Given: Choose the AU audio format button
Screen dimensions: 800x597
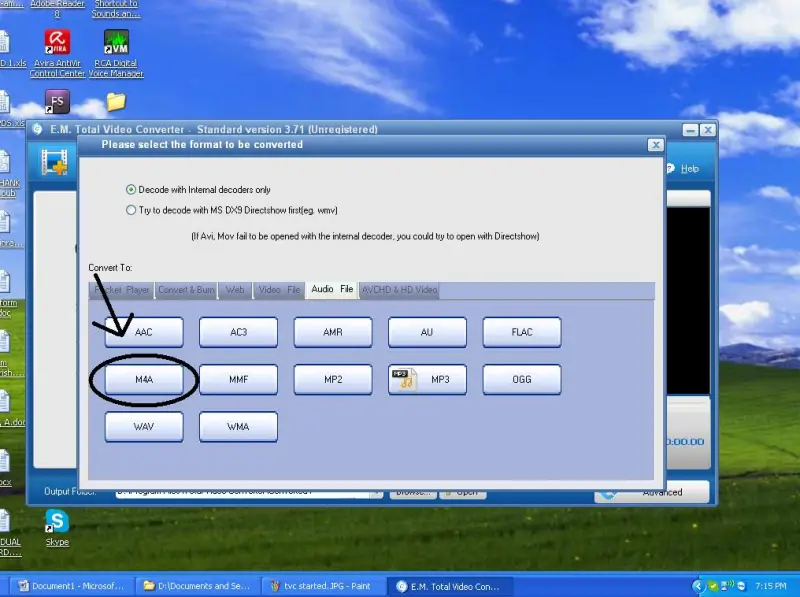Looking at the screenshot, I should pyautogui.click(x=427, y=332).
